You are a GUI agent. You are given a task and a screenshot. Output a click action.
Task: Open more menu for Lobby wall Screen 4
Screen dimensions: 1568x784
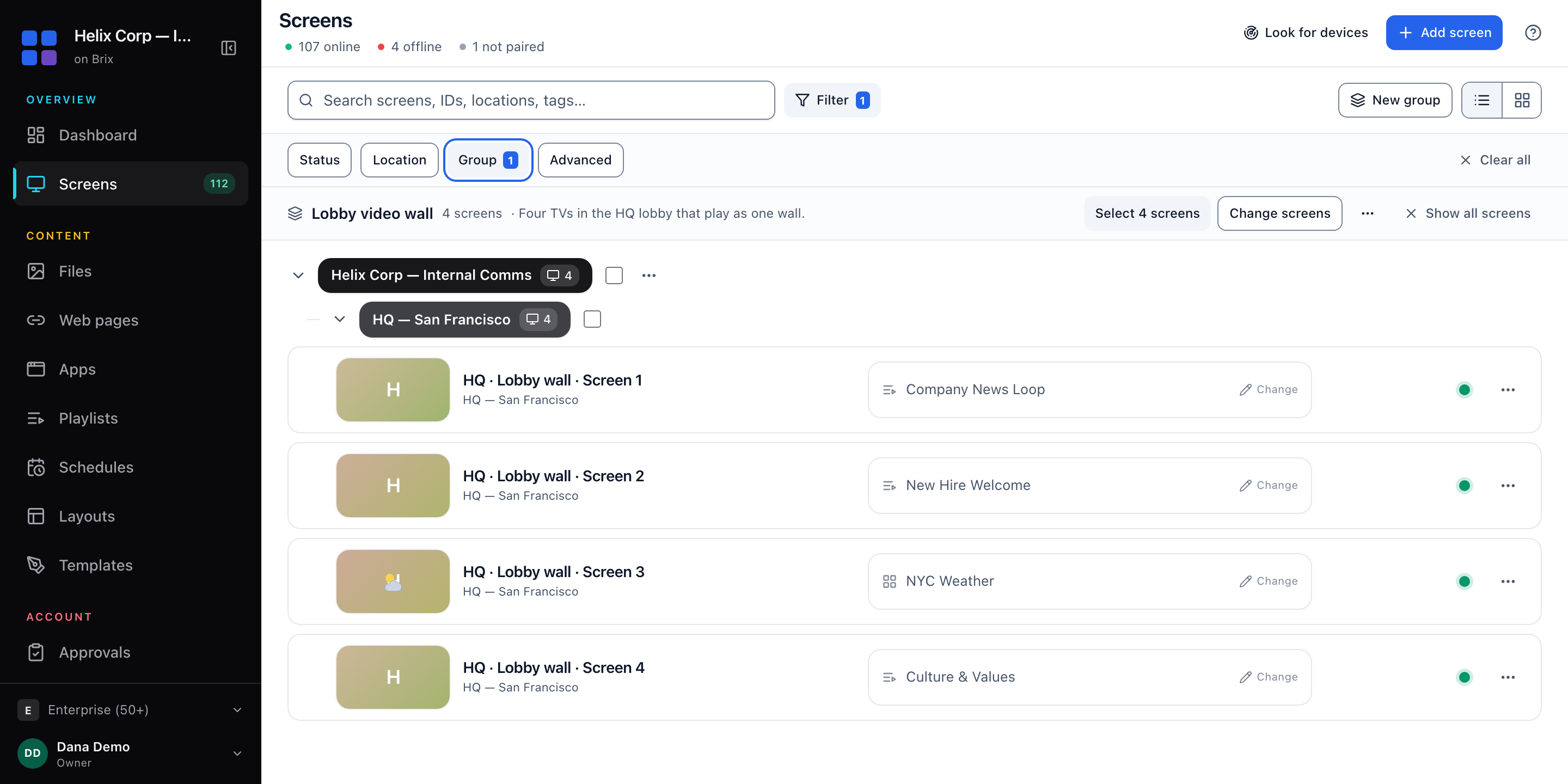(x=1508, y=677)
